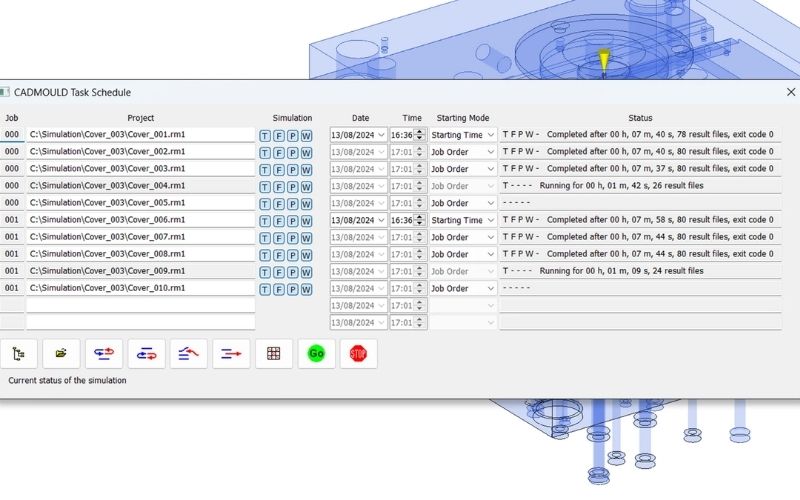Toggle T simulation for Cover_004.rm1
The height and width of the screenshot is (500, 800).
pos(265,187)
